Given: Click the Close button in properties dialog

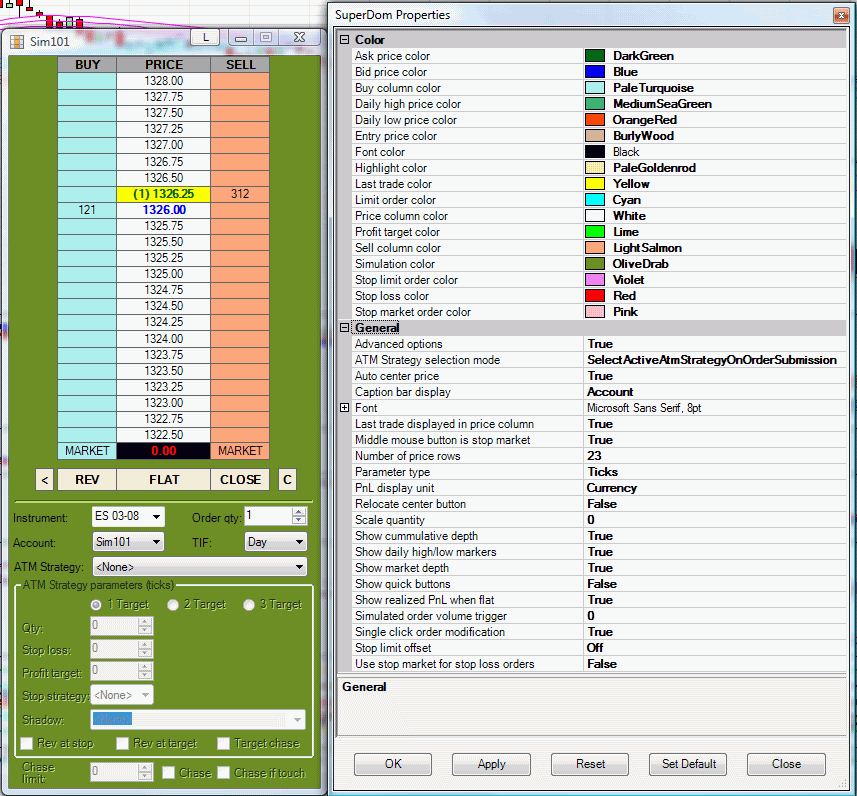Looking at the screenshot, I should (786, 764).
